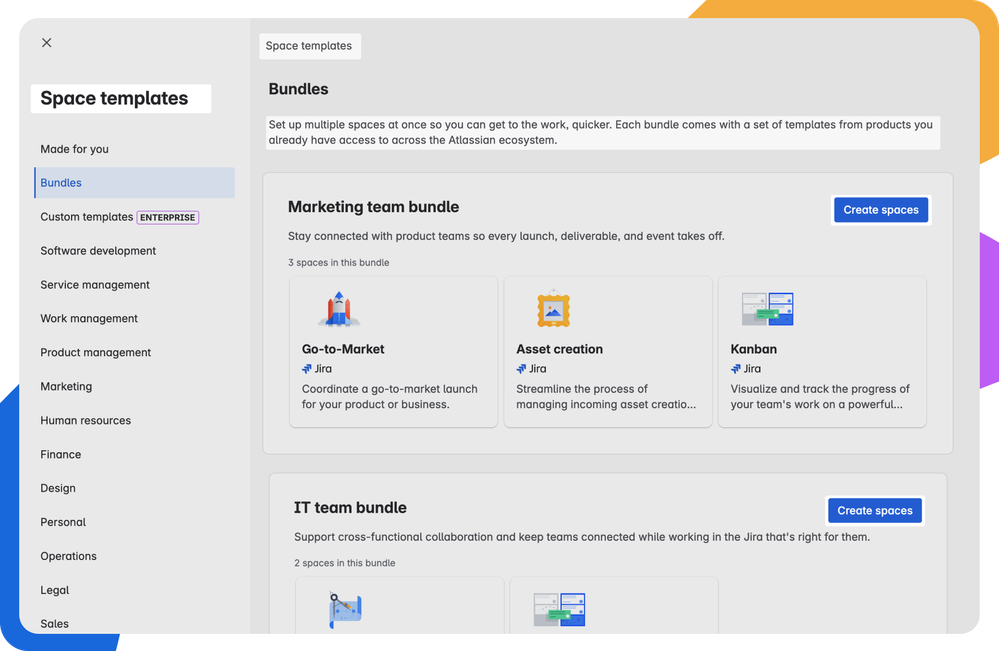The height and width of the screenshot is (651, 999).
Task: Open Service management templates
Action: (x=95, y=285)
